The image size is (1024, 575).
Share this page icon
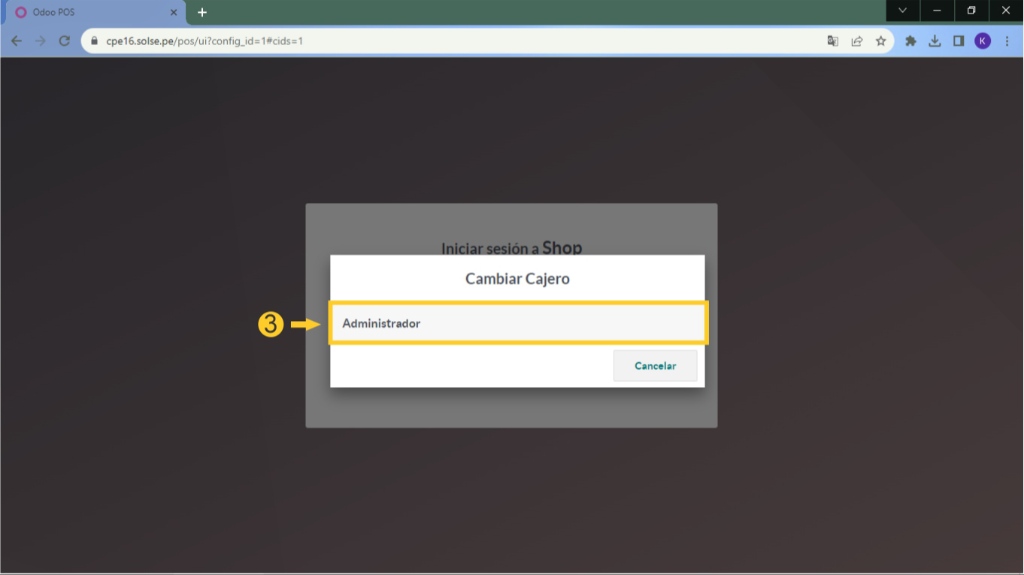857,41
